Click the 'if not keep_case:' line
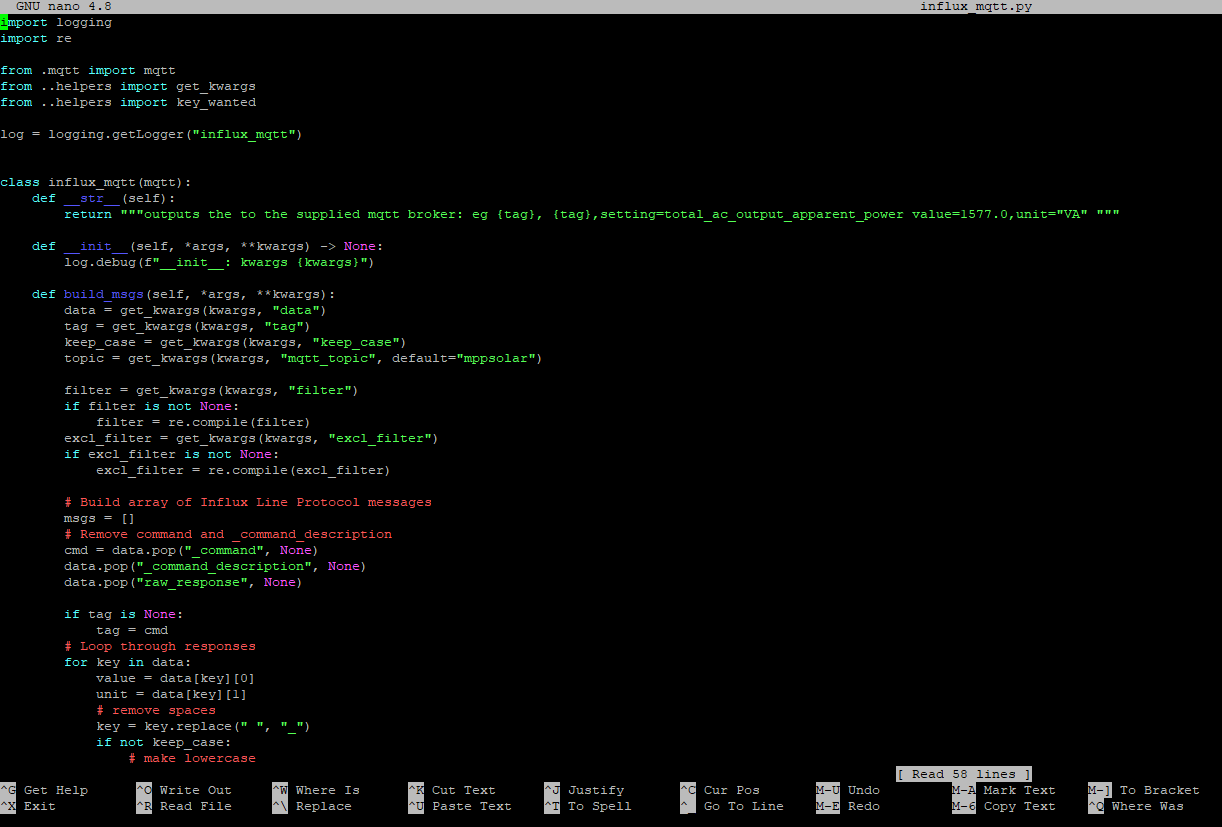Image resolution: width=1222 pixels, height=827 pixels. pos(164,742)
